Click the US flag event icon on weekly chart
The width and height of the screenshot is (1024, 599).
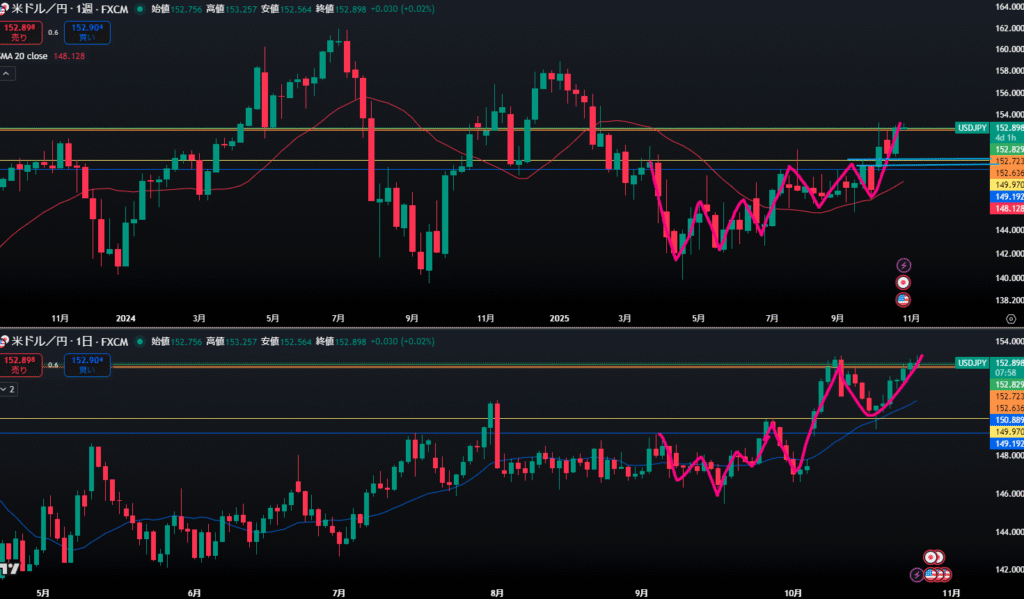904,299
